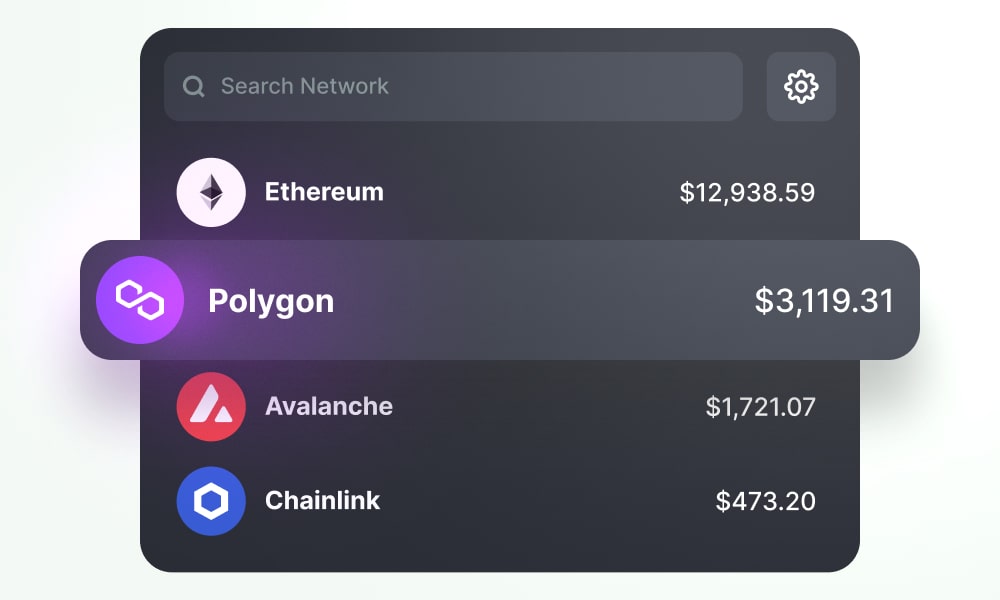The height and width of the screenshot is (600, 1000).
Task: Click the magnifying glass search icon
Action: point(193,86)
